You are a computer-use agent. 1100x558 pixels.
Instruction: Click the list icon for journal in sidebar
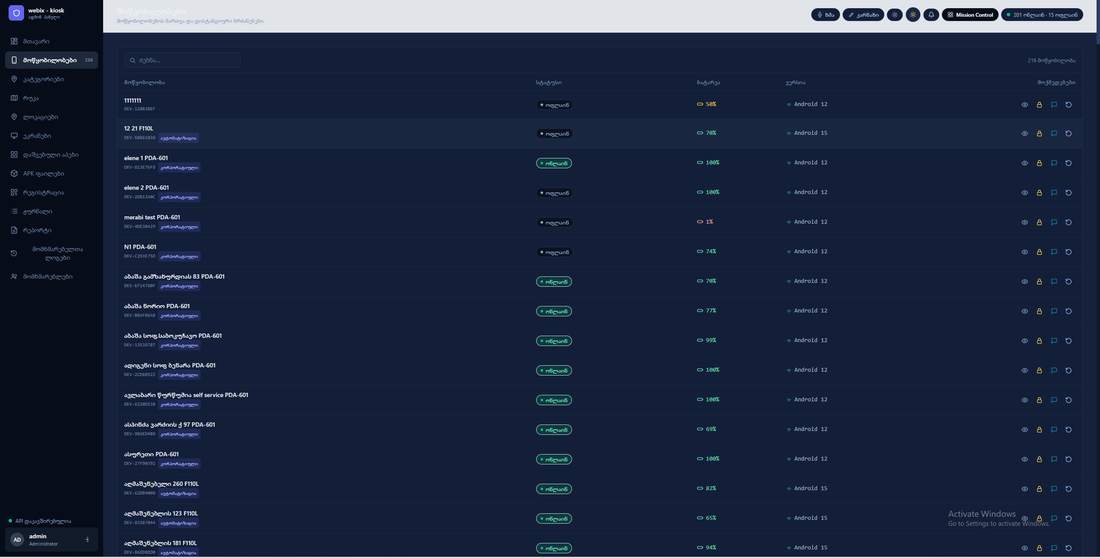click(x=14, y=211)
